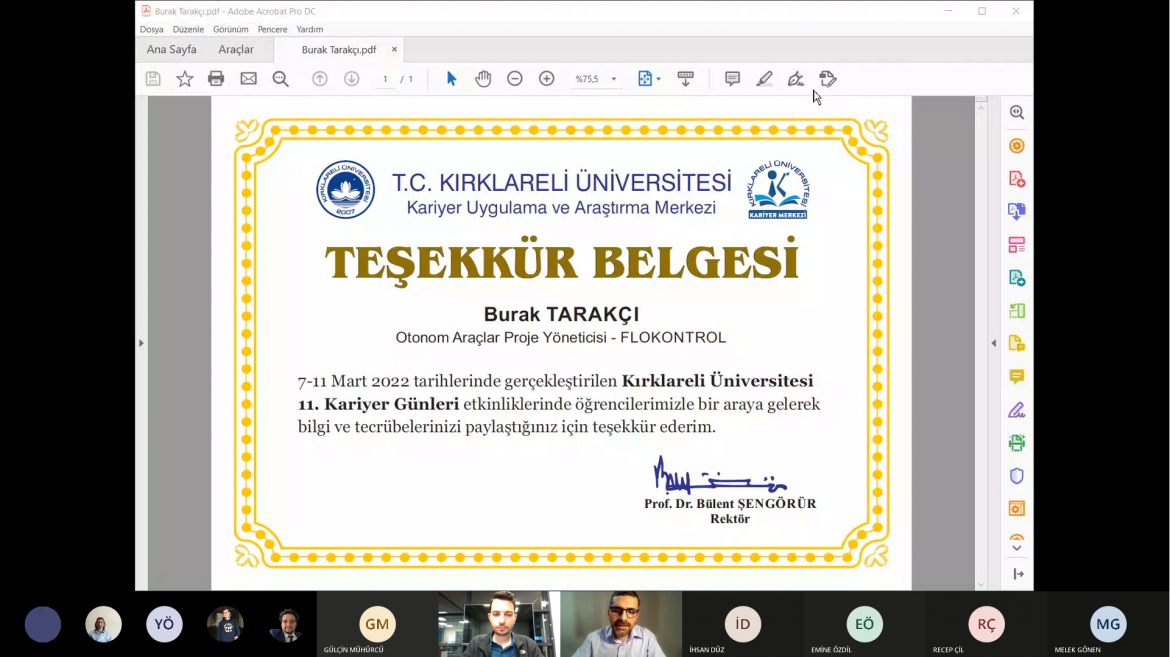
Task: Click the stamp tool in toolbar
Action: 828,78
